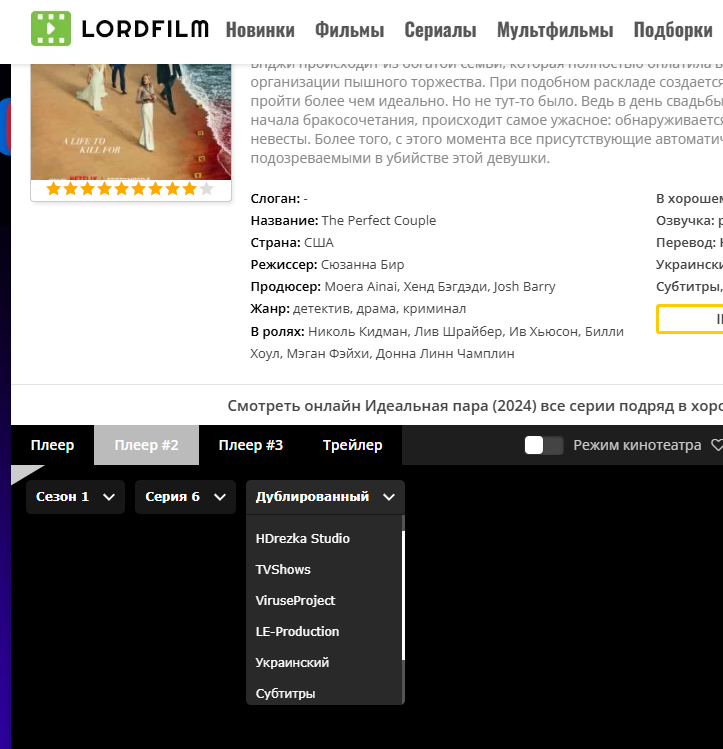
Task: Click the title The Perfect Couple
Action: pyautogui.click(x=379, y=221)
